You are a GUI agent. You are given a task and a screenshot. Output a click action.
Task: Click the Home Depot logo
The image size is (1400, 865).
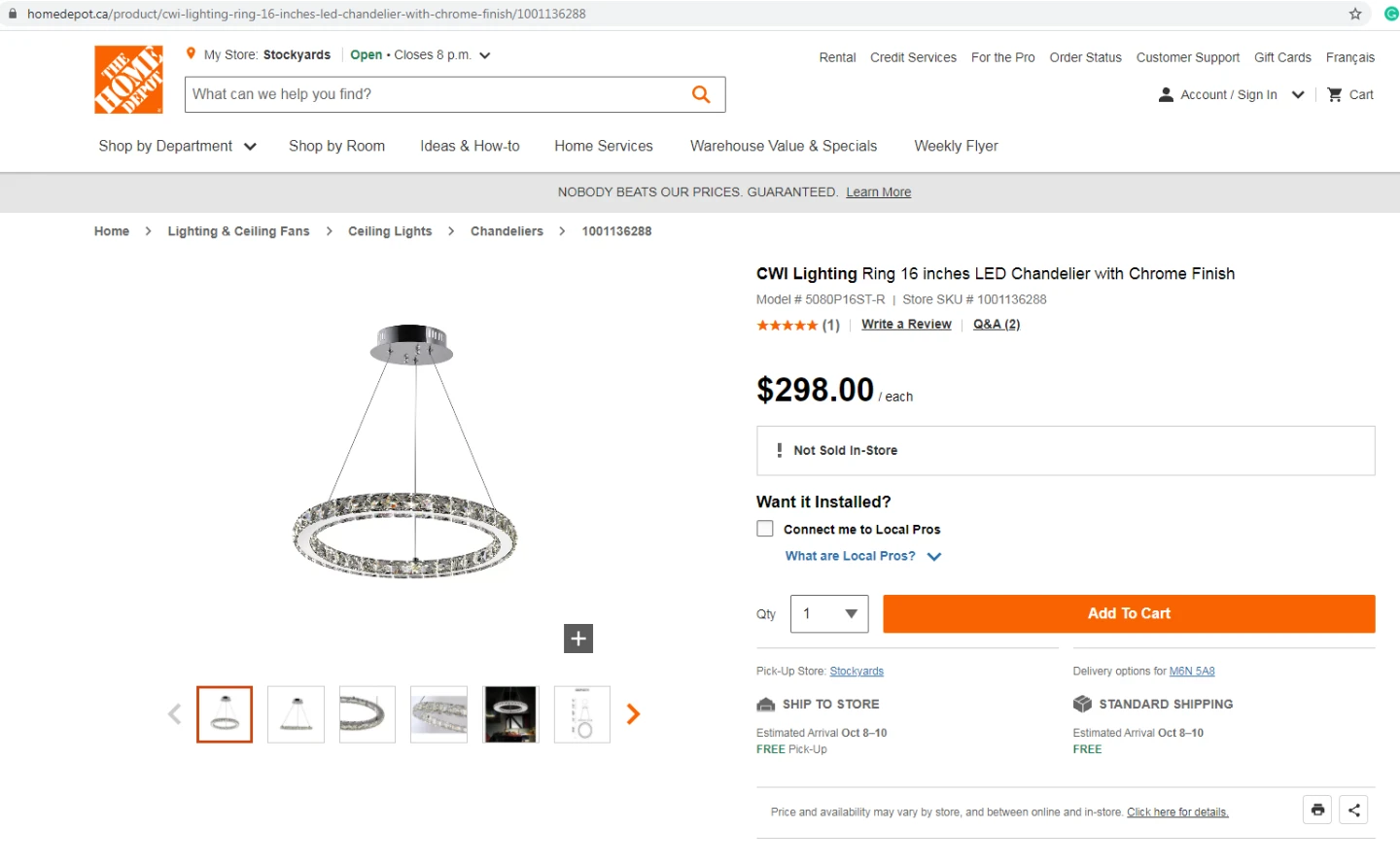coord(128,80)
